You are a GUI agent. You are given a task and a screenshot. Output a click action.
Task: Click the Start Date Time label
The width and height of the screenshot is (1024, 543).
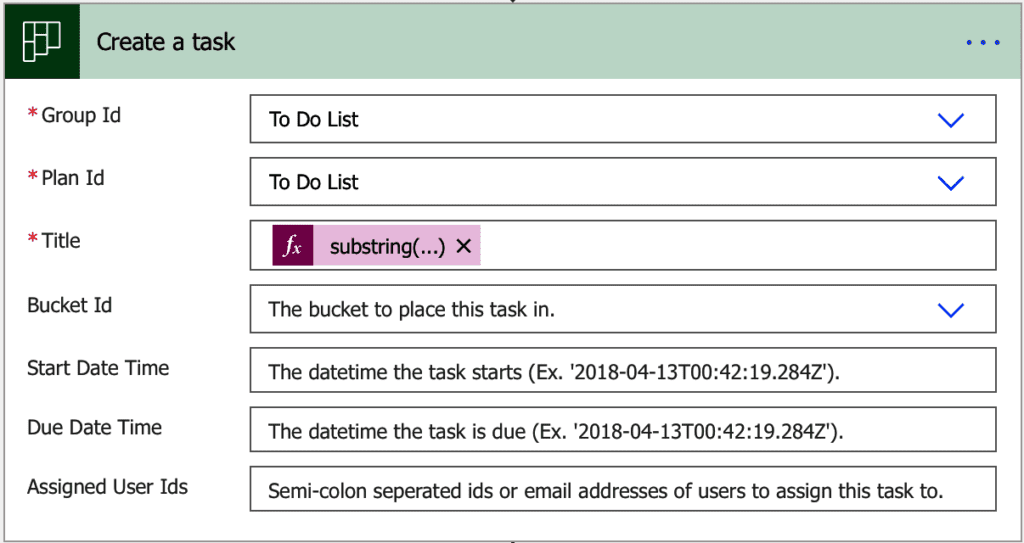98,368
